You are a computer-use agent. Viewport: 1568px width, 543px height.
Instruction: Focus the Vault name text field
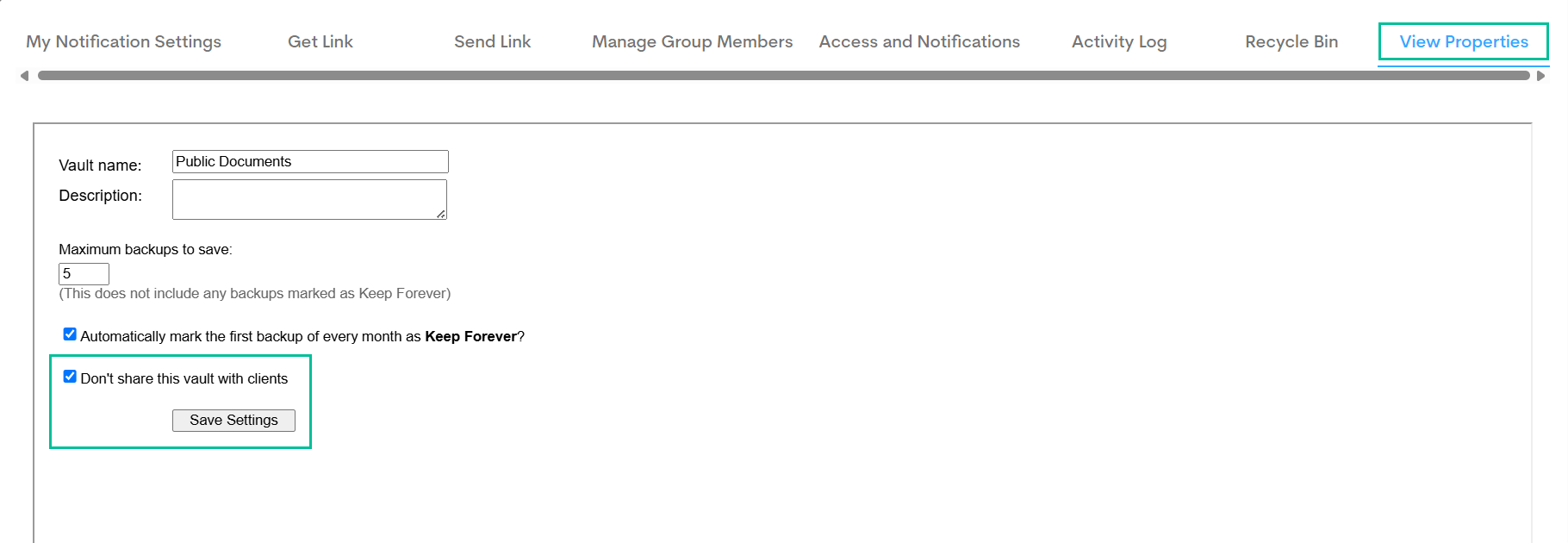310,161
